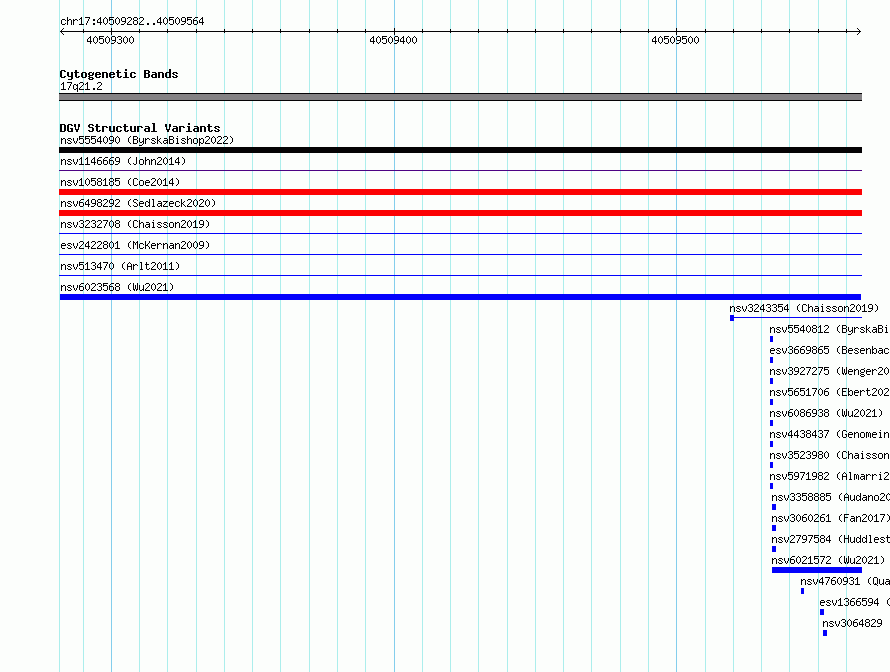
Task: Click the 40509300 ruler position label
Action: (x=110, y=40)
